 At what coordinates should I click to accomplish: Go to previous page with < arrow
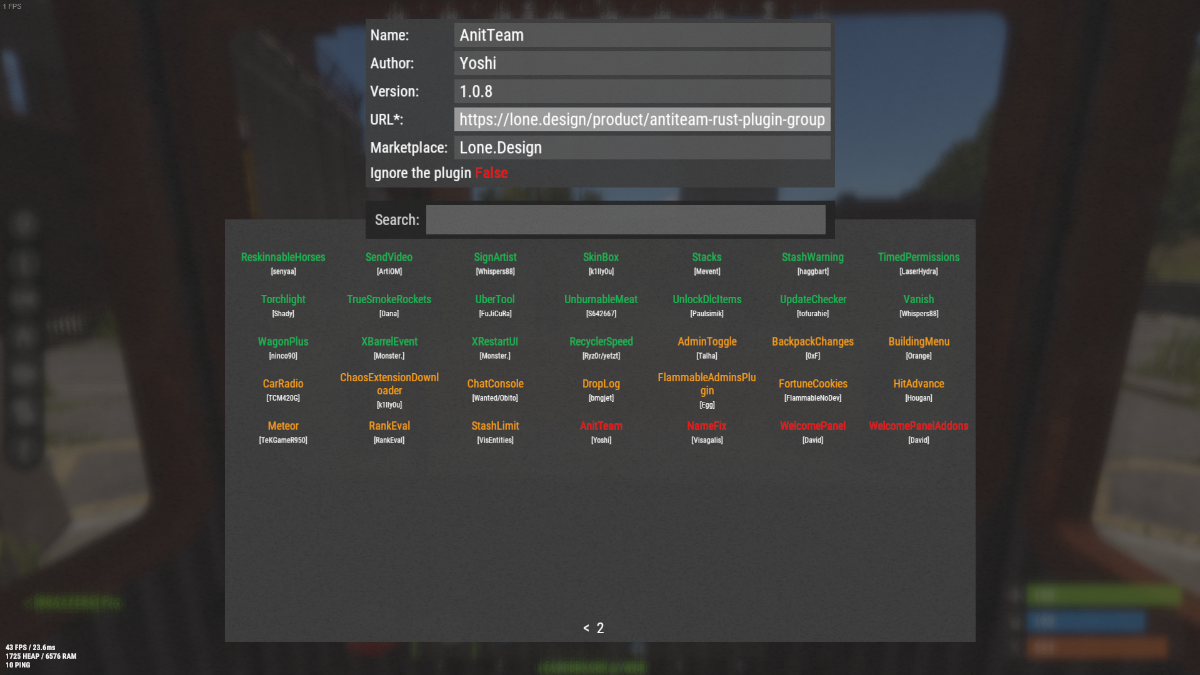586,628
